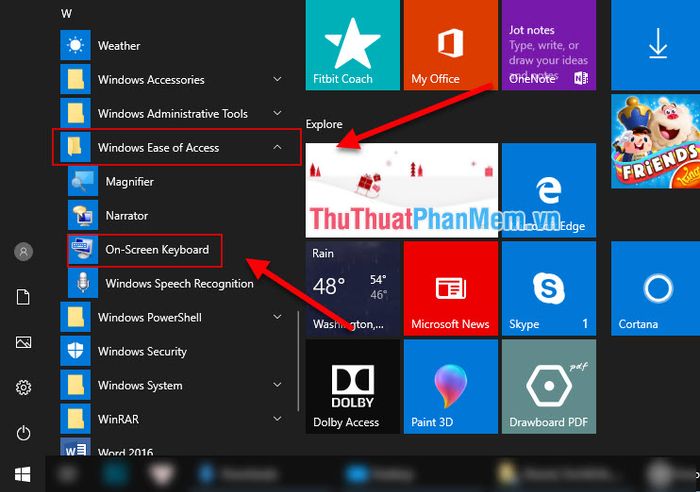The height and width of the screenshot is (492, 700).
Task: Expand Windows Administrative Tools chevron
Action: point(277,113)
